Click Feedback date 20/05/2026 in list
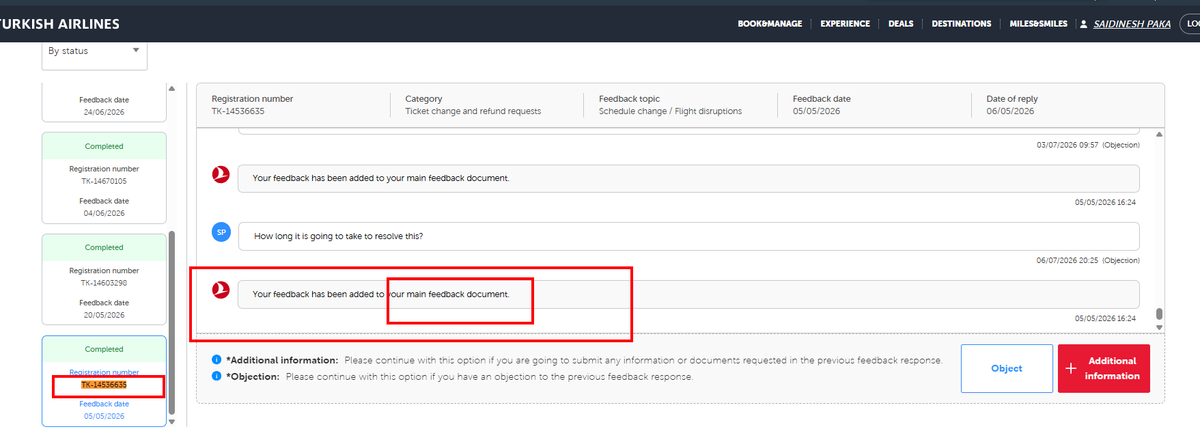 [x=104, y=315]
